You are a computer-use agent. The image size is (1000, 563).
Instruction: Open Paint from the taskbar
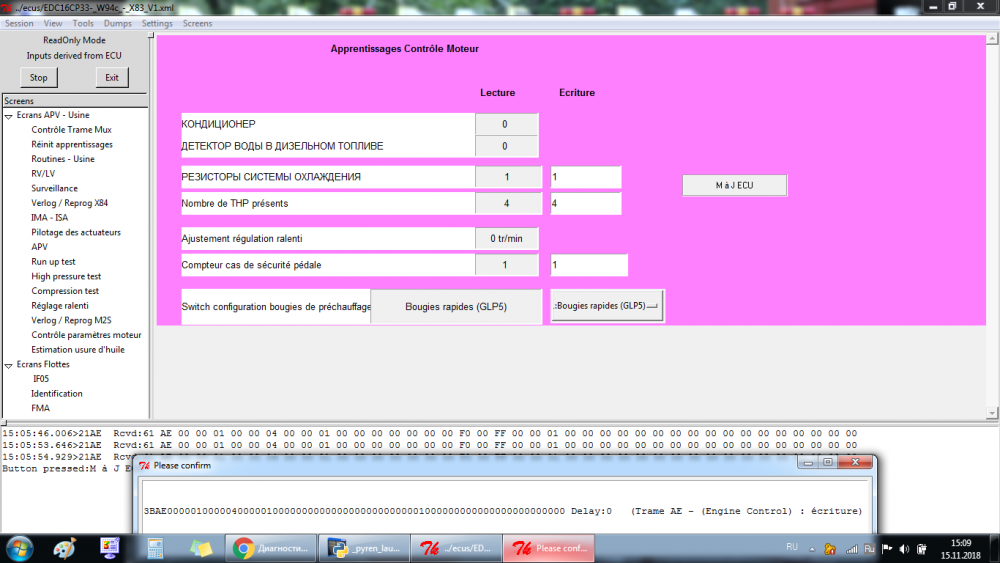click(64, 548)
